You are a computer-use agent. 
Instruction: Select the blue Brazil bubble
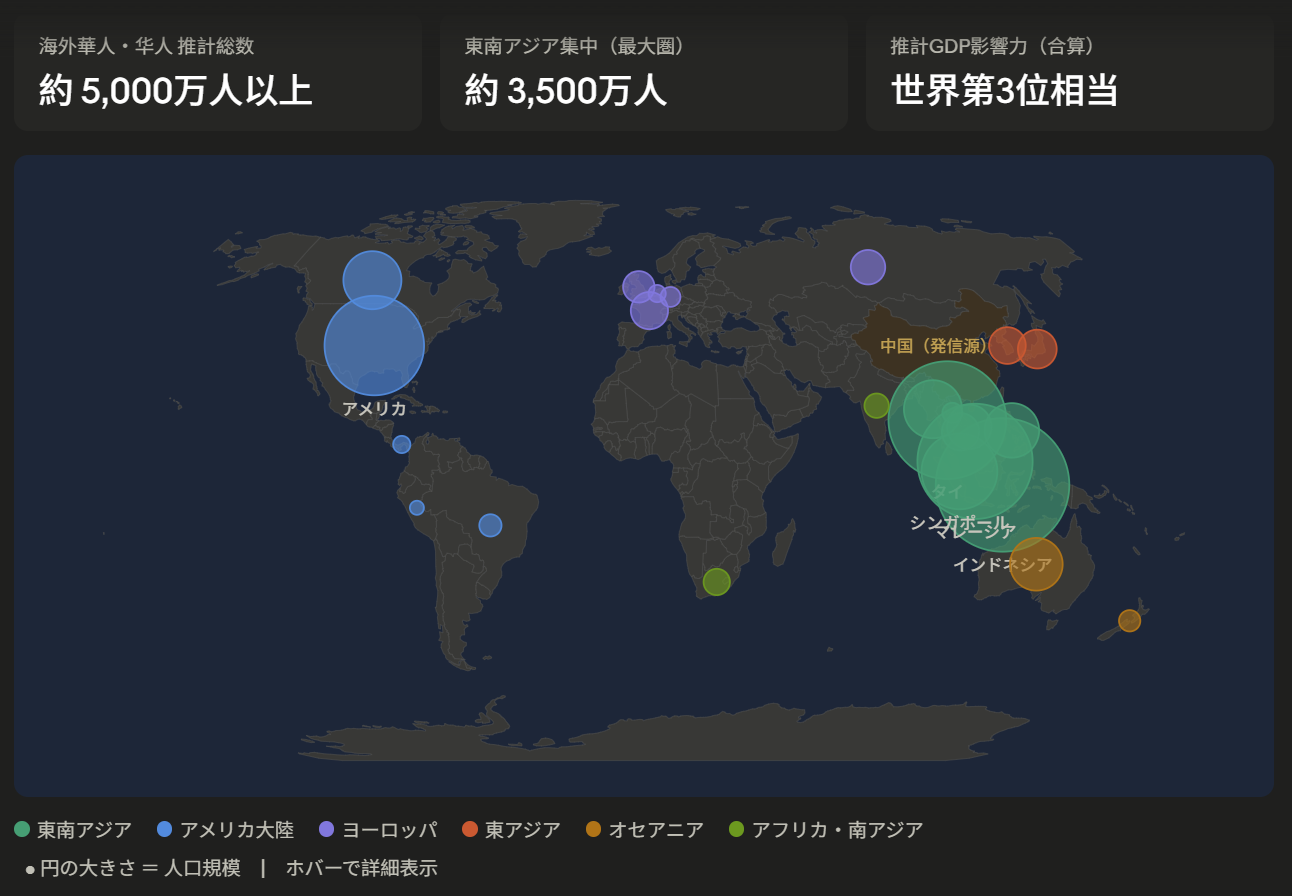click(490, 525)
